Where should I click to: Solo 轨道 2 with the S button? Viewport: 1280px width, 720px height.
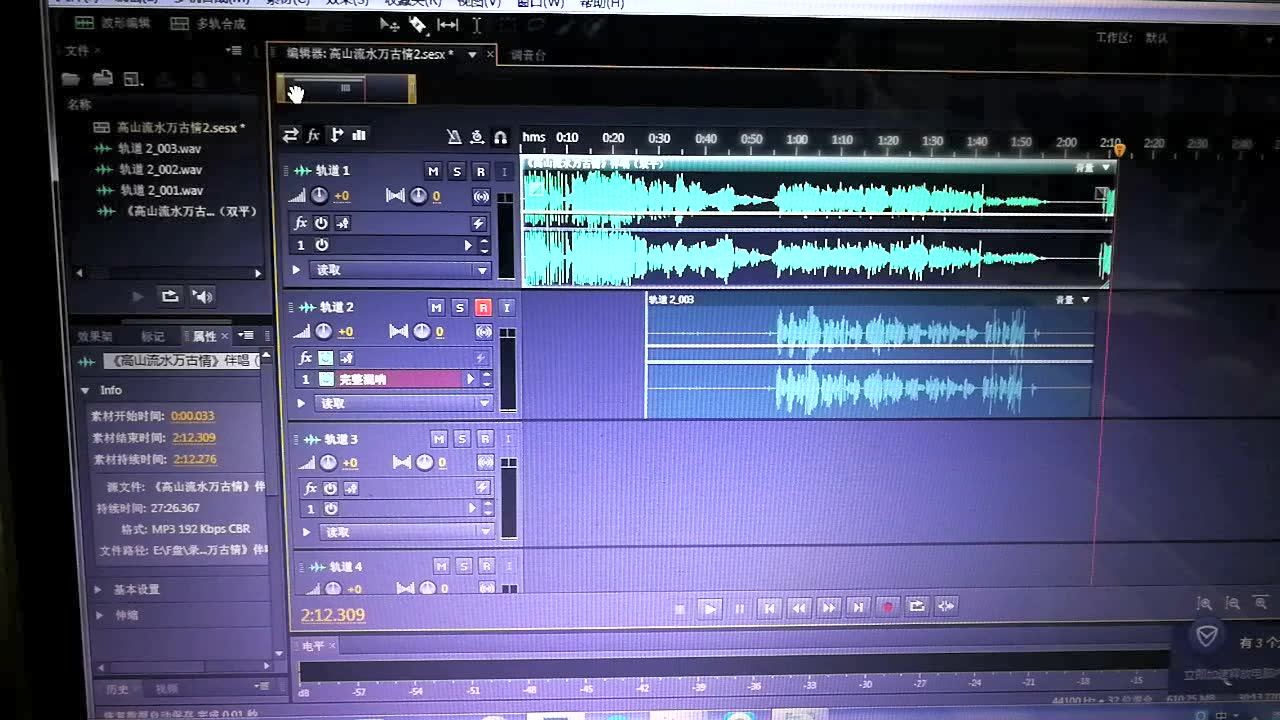click(x=460, y=307)
